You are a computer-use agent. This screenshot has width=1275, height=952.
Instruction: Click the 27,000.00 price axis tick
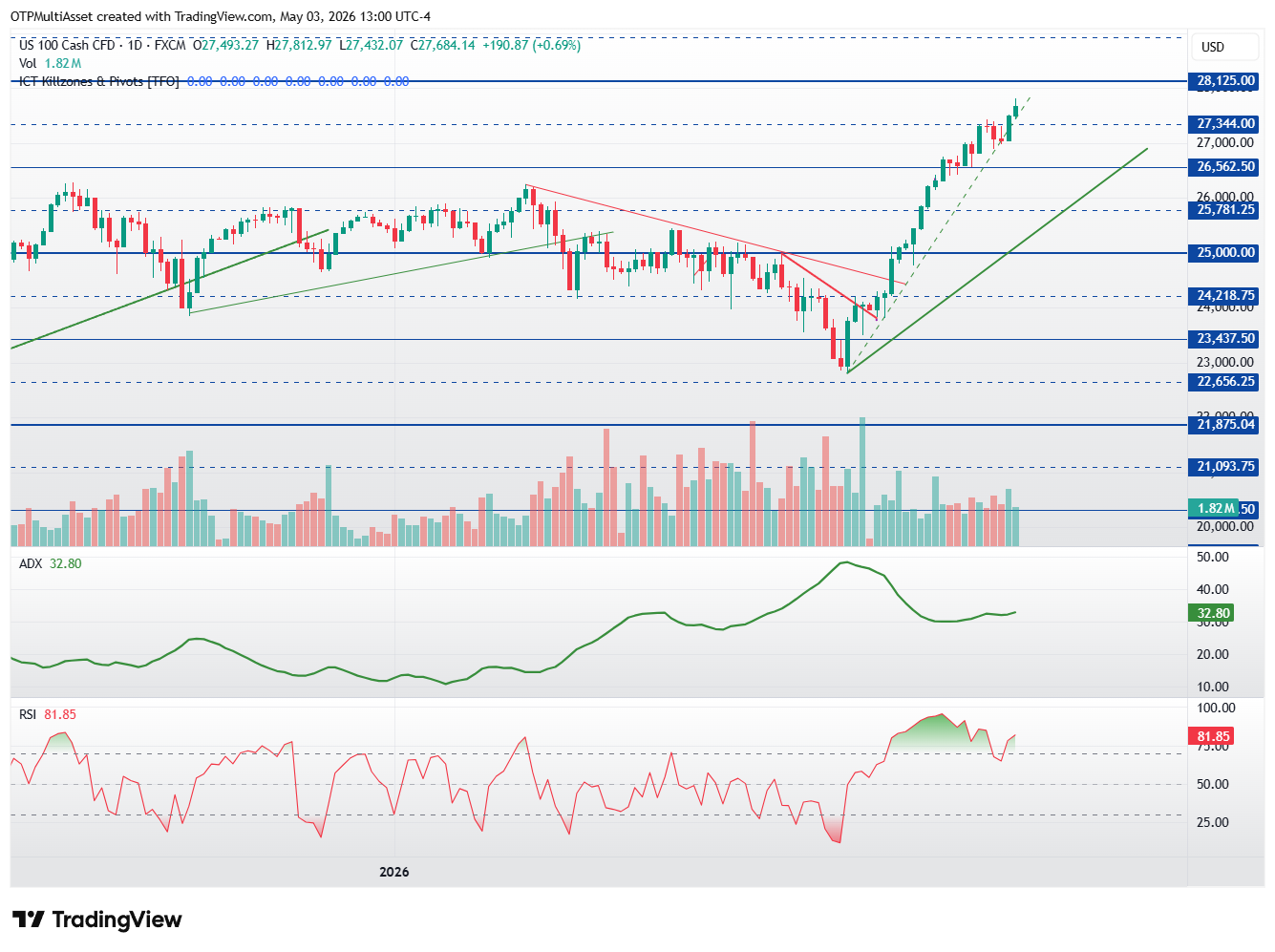1225,142
